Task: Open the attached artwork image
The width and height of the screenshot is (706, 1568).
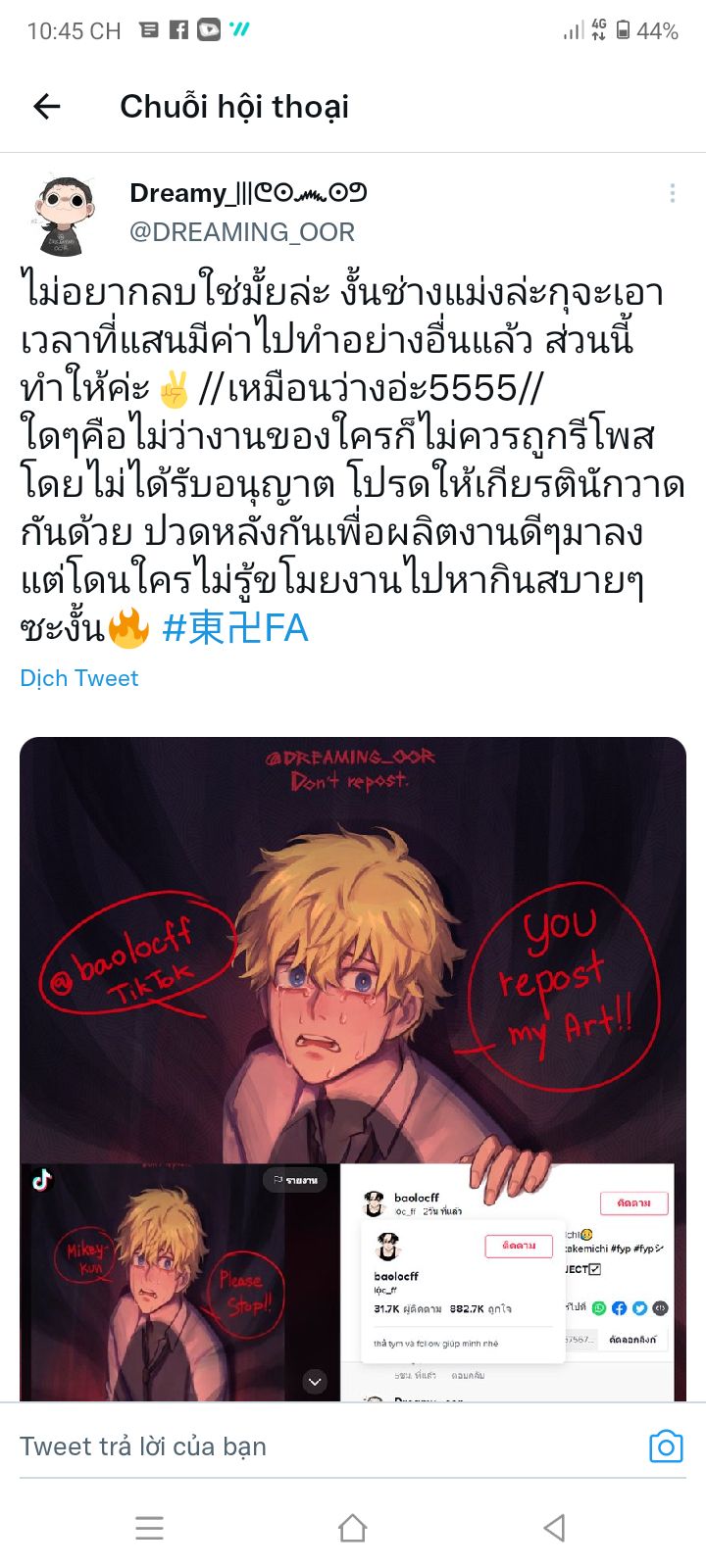Action: click(x=353, y=1068)
